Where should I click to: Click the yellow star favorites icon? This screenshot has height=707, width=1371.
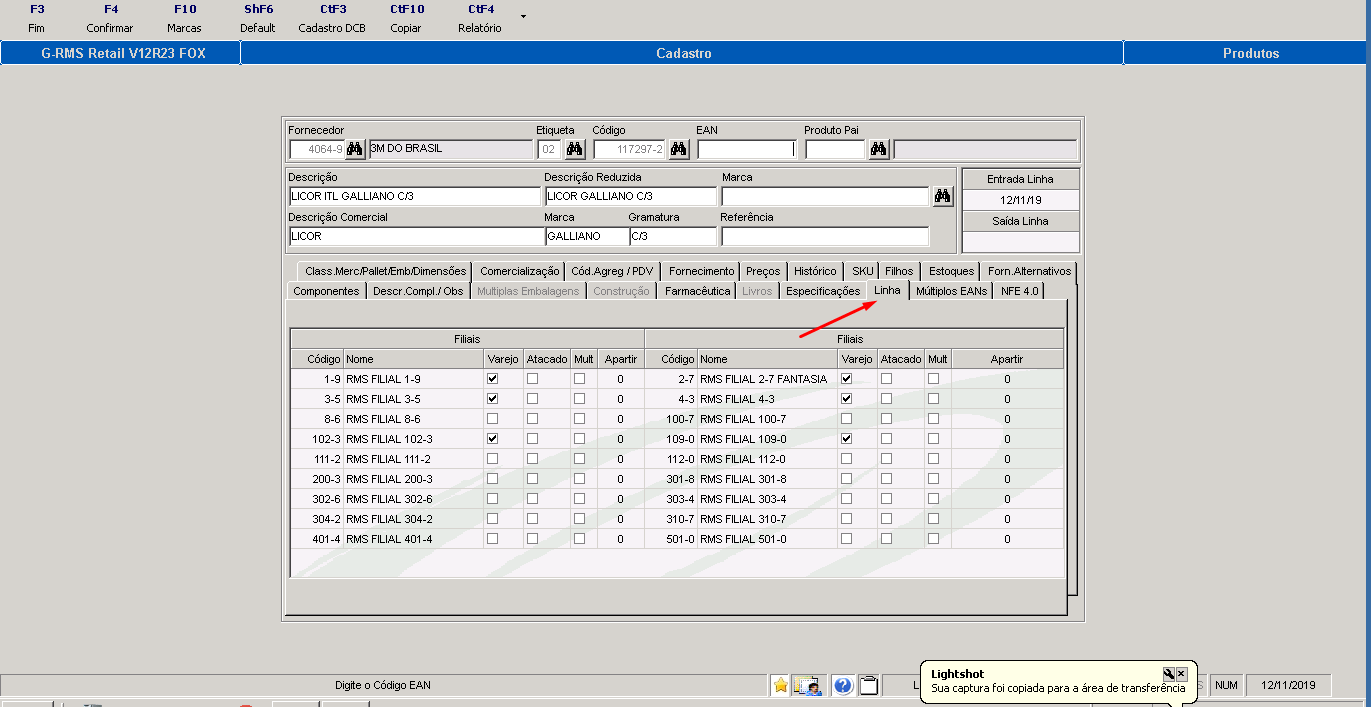(x=780, y=685)
